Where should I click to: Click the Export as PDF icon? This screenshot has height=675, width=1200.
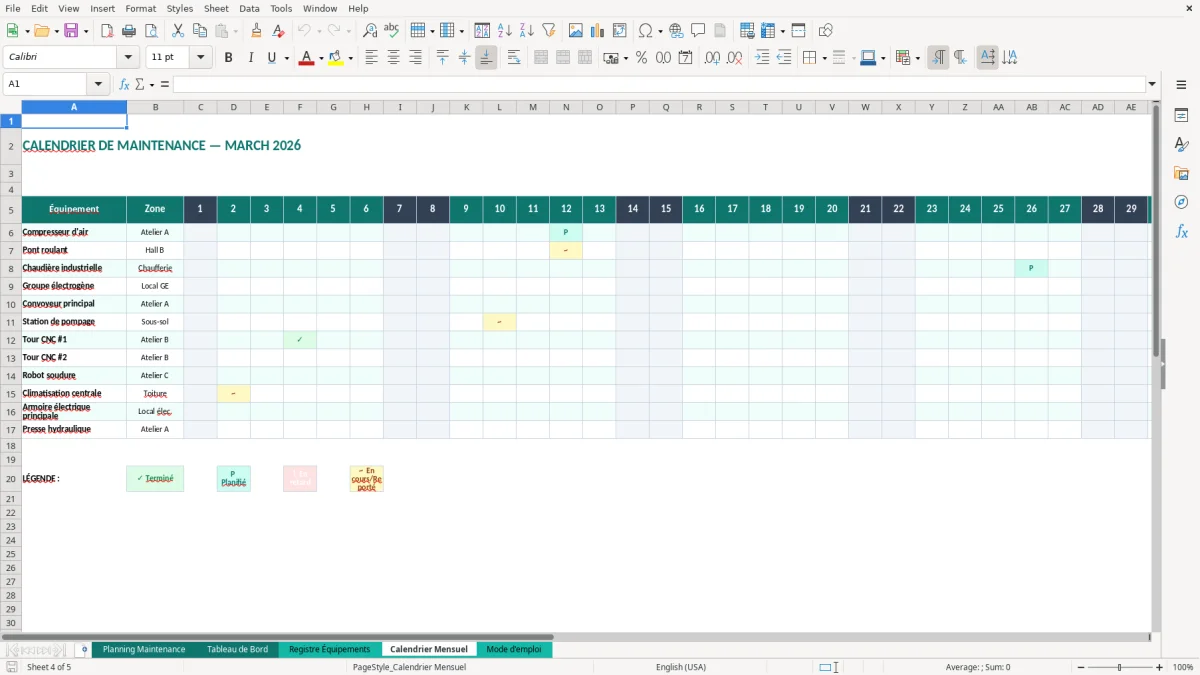(107, 31)
